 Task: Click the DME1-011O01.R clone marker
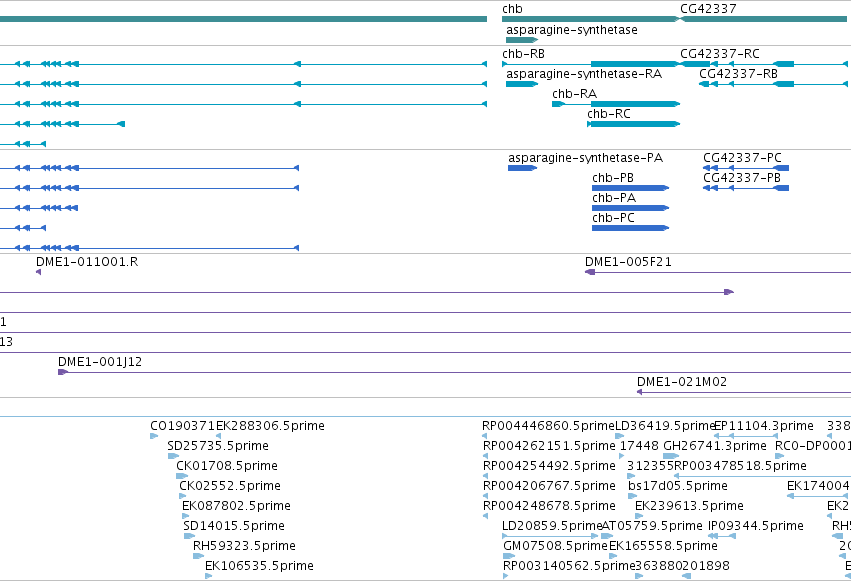click(39, 272)
